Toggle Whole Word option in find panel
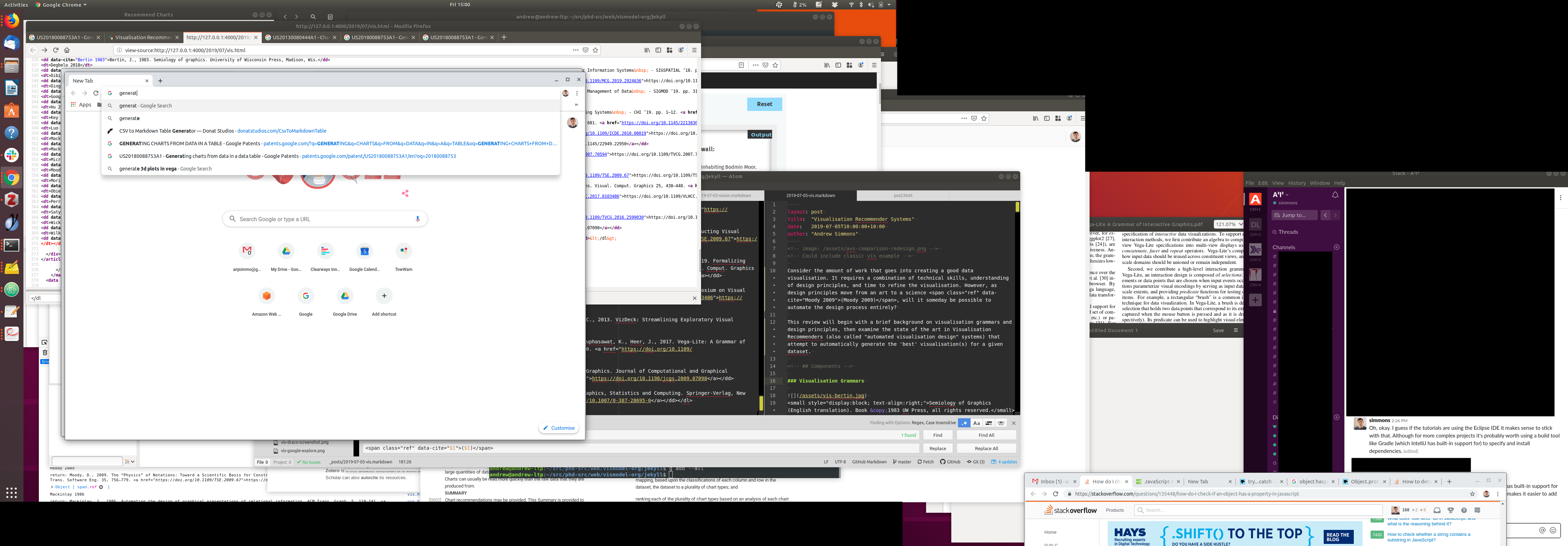Image resolution: width=1568 pixels, height=546 pixels. click(x=1001, y=423)
